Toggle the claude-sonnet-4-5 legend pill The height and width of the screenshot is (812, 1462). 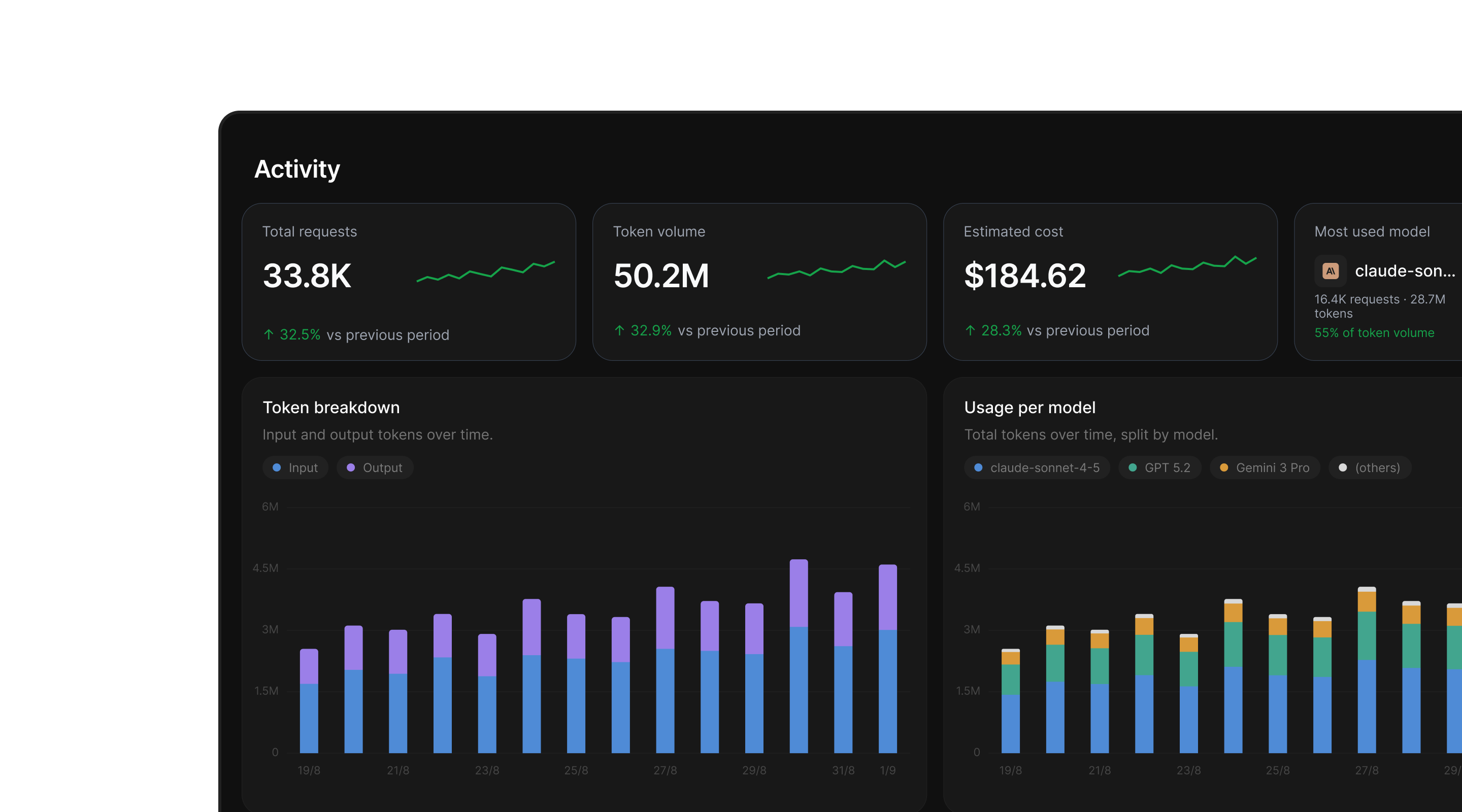pyautogui.click(x=1037, y=467)
